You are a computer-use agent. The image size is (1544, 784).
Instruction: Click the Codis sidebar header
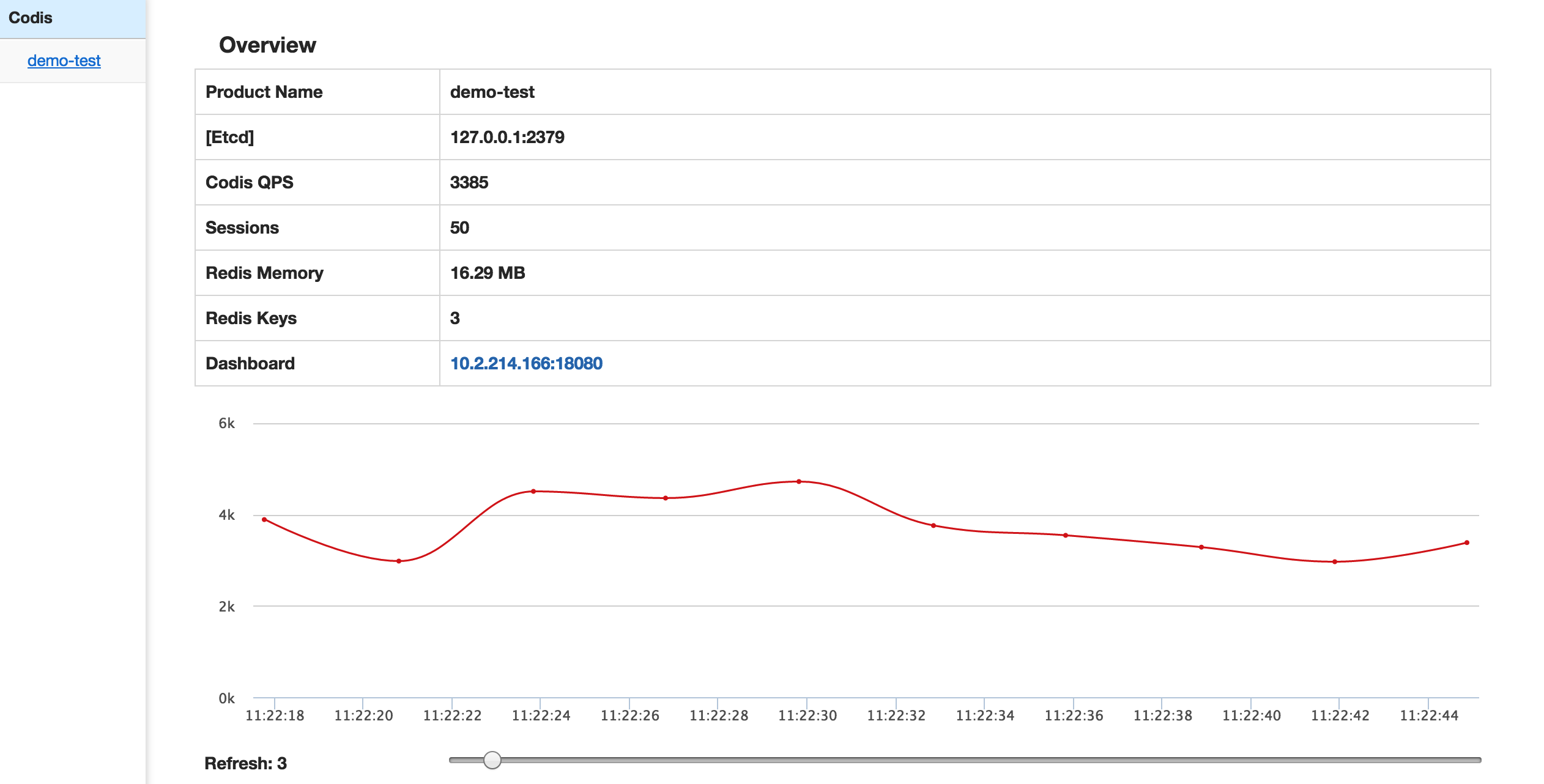tap(31, 18)
